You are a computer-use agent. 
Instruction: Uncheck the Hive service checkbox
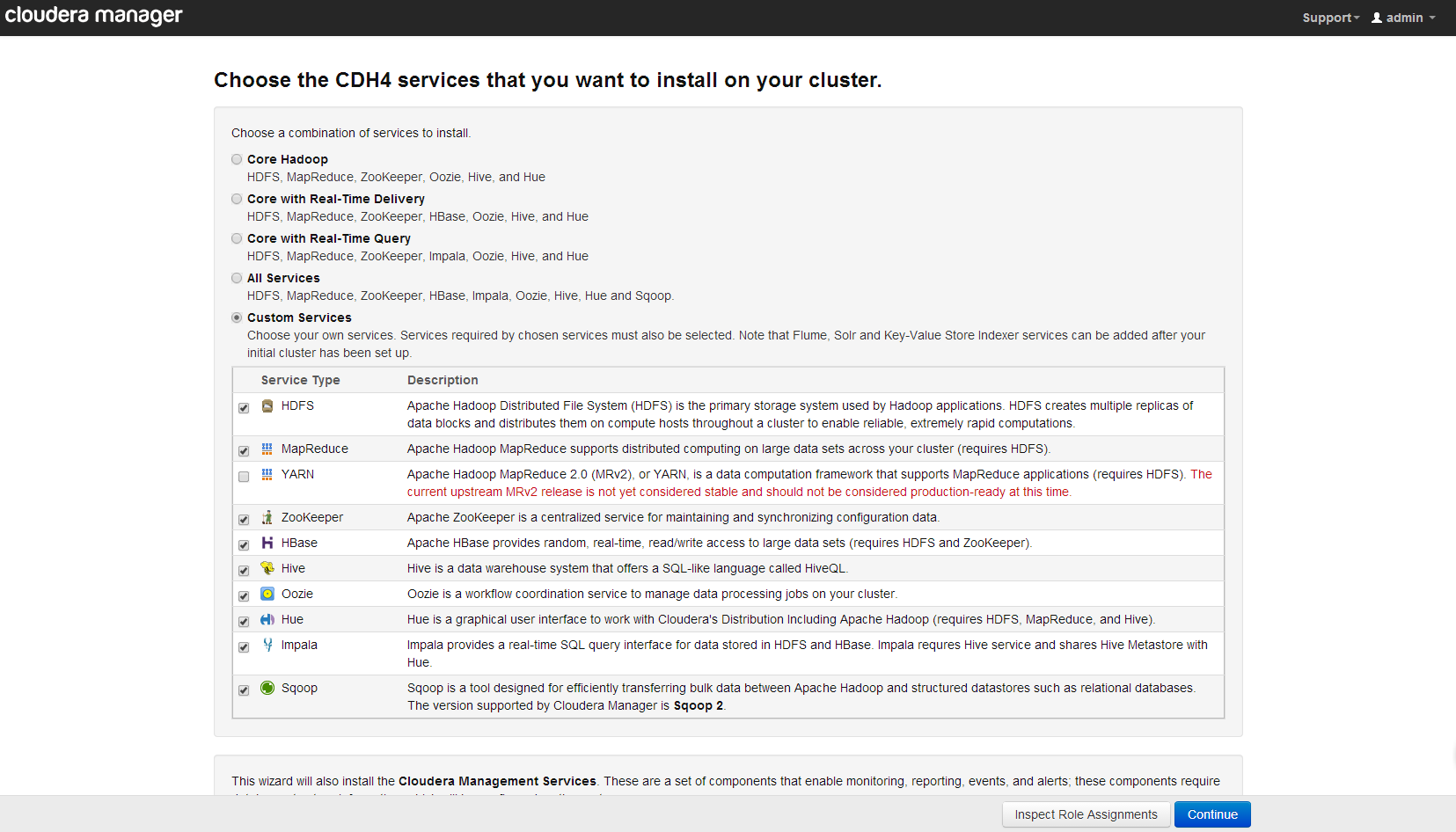tap(244, 571)
